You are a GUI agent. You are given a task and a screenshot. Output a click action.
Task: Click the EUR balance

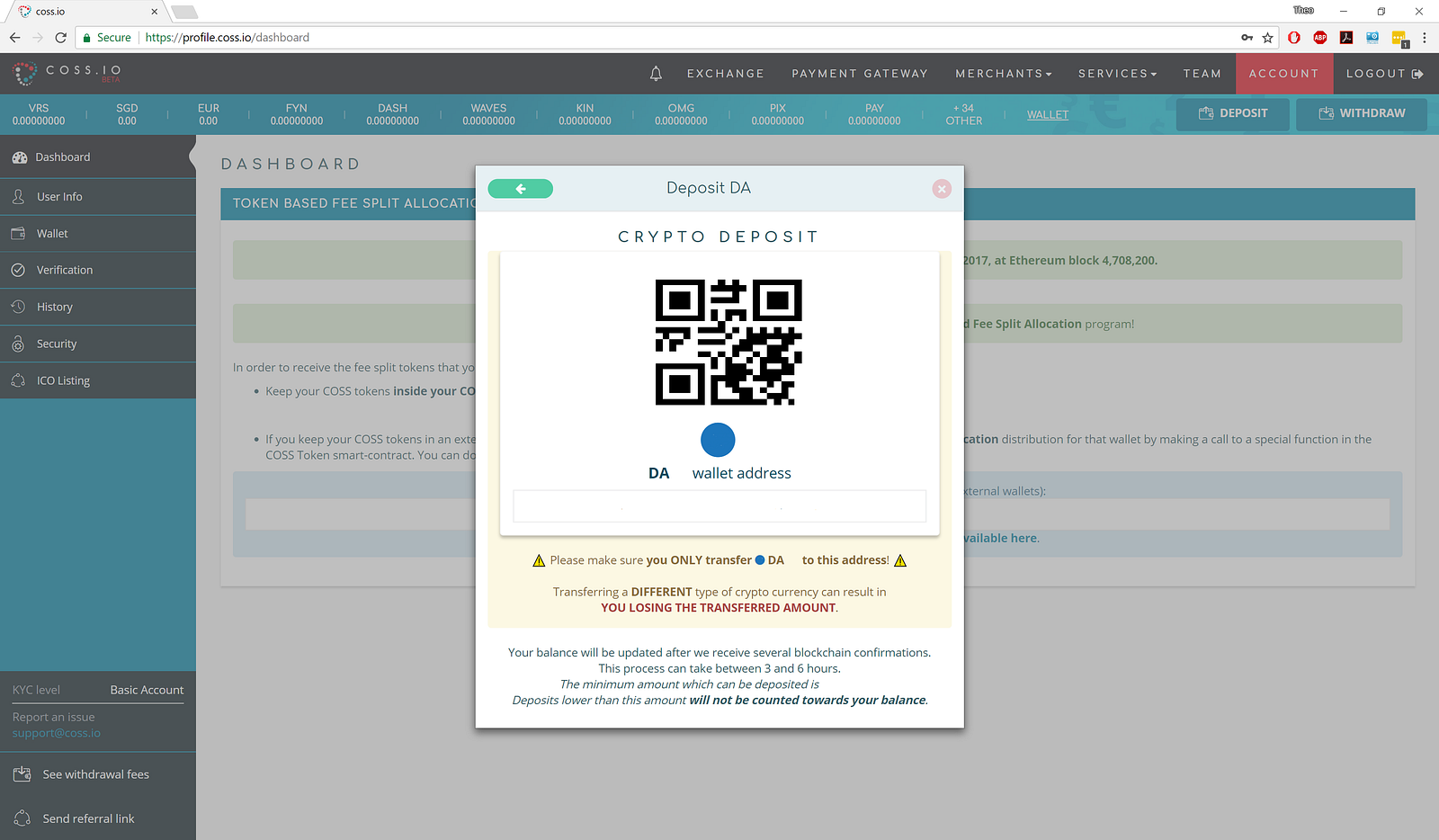(x=209, y=114)
